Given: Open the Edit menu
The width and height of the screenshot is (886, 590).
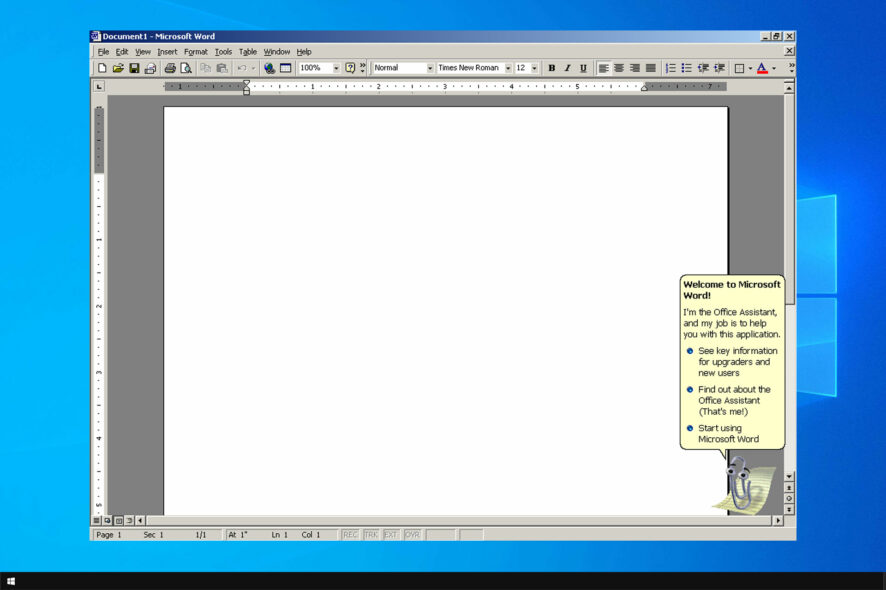Looking at the screenshot, I should pos(122,51).
